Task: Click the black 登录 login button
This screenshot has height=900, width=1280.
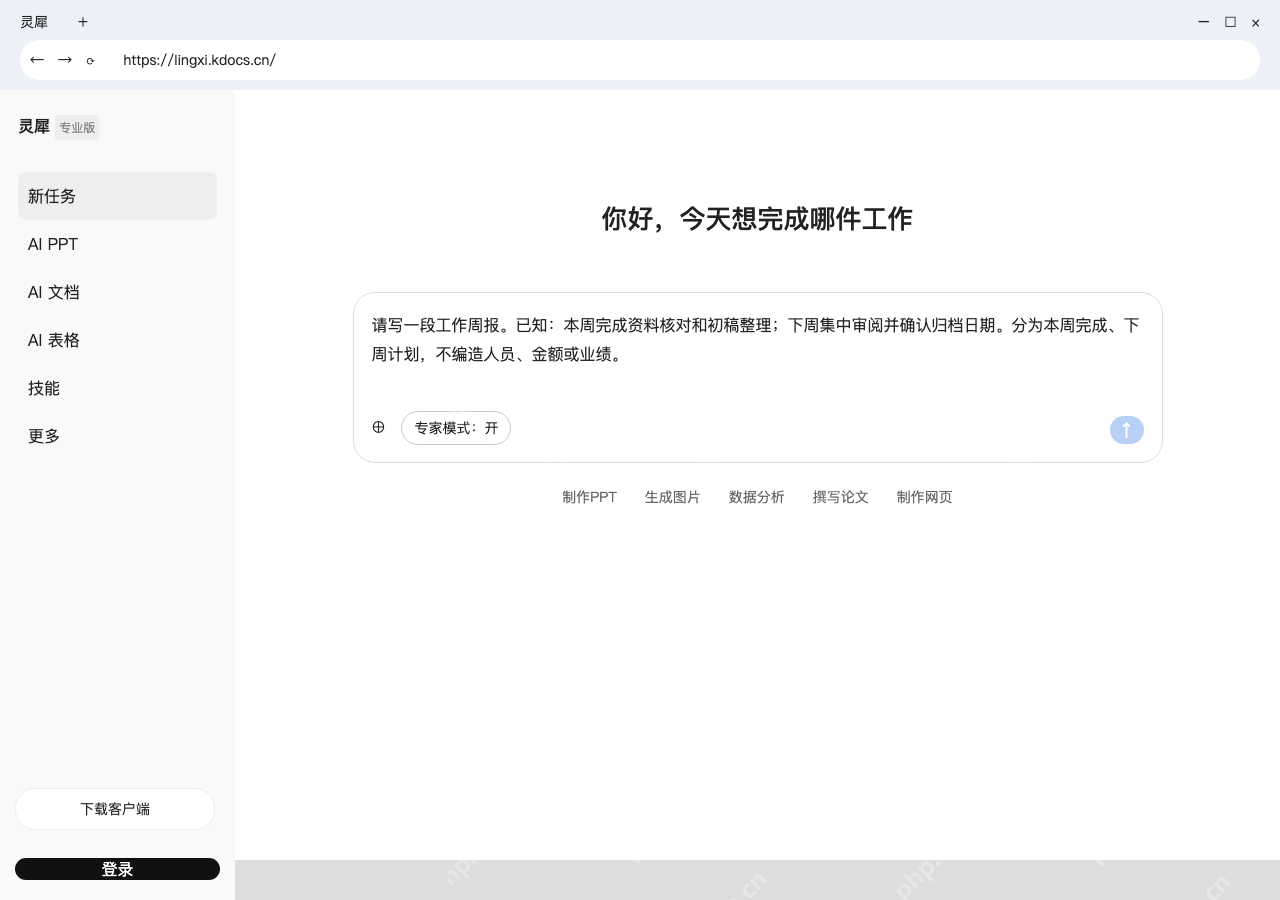Action: tap(117, 869)
